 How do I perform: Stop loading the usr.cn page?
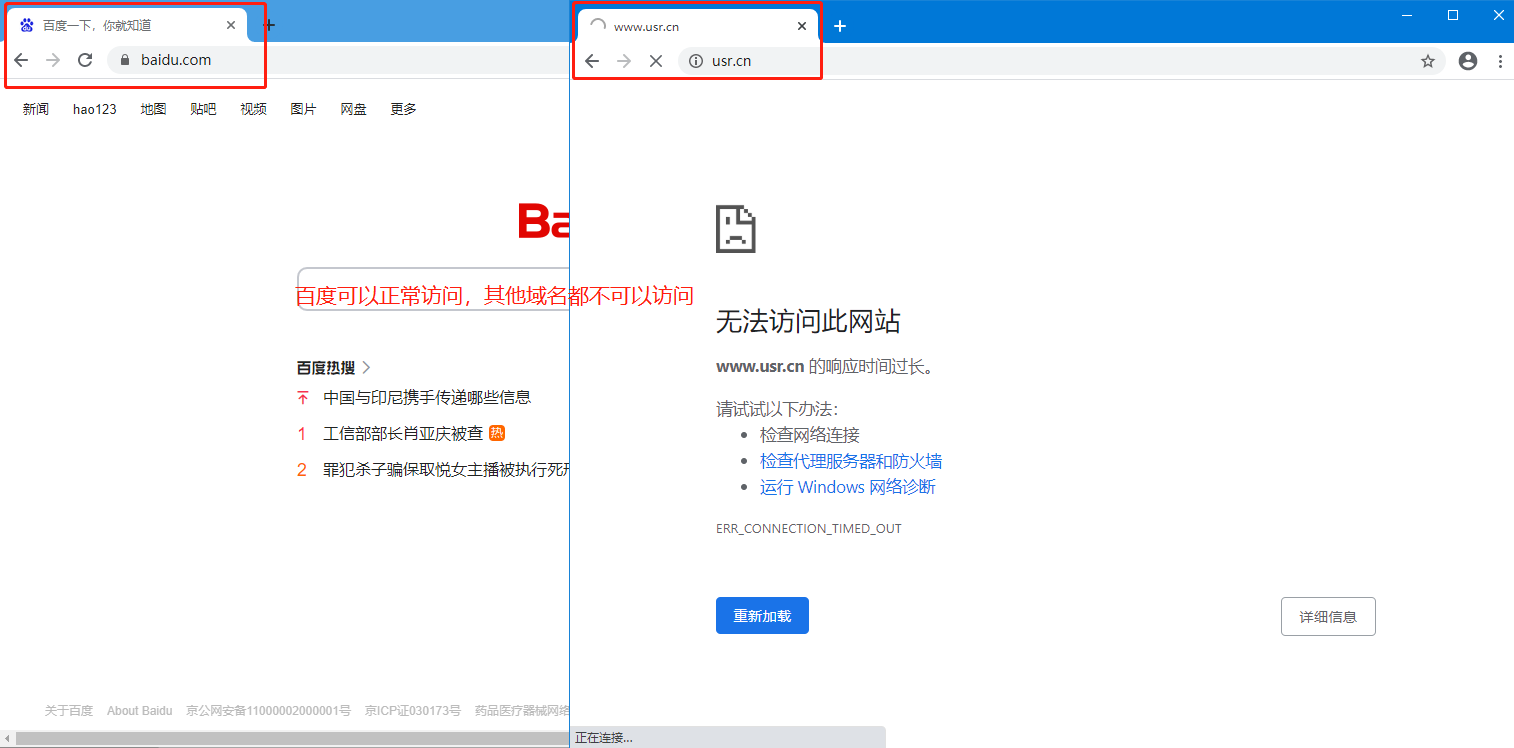pyautogui.click(x=656, y=61)
